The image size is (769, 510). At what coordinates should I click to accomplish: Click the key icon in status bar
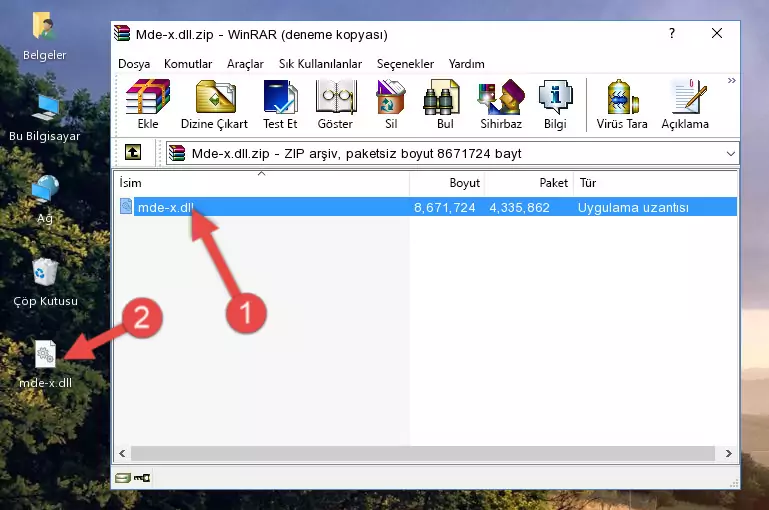(x=142, y=478)
